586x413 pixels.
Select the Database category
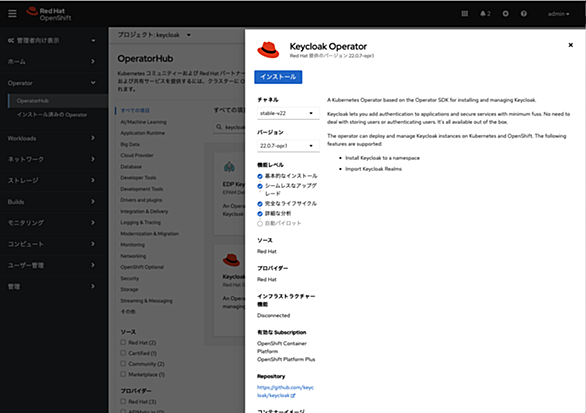coord(131,167)
